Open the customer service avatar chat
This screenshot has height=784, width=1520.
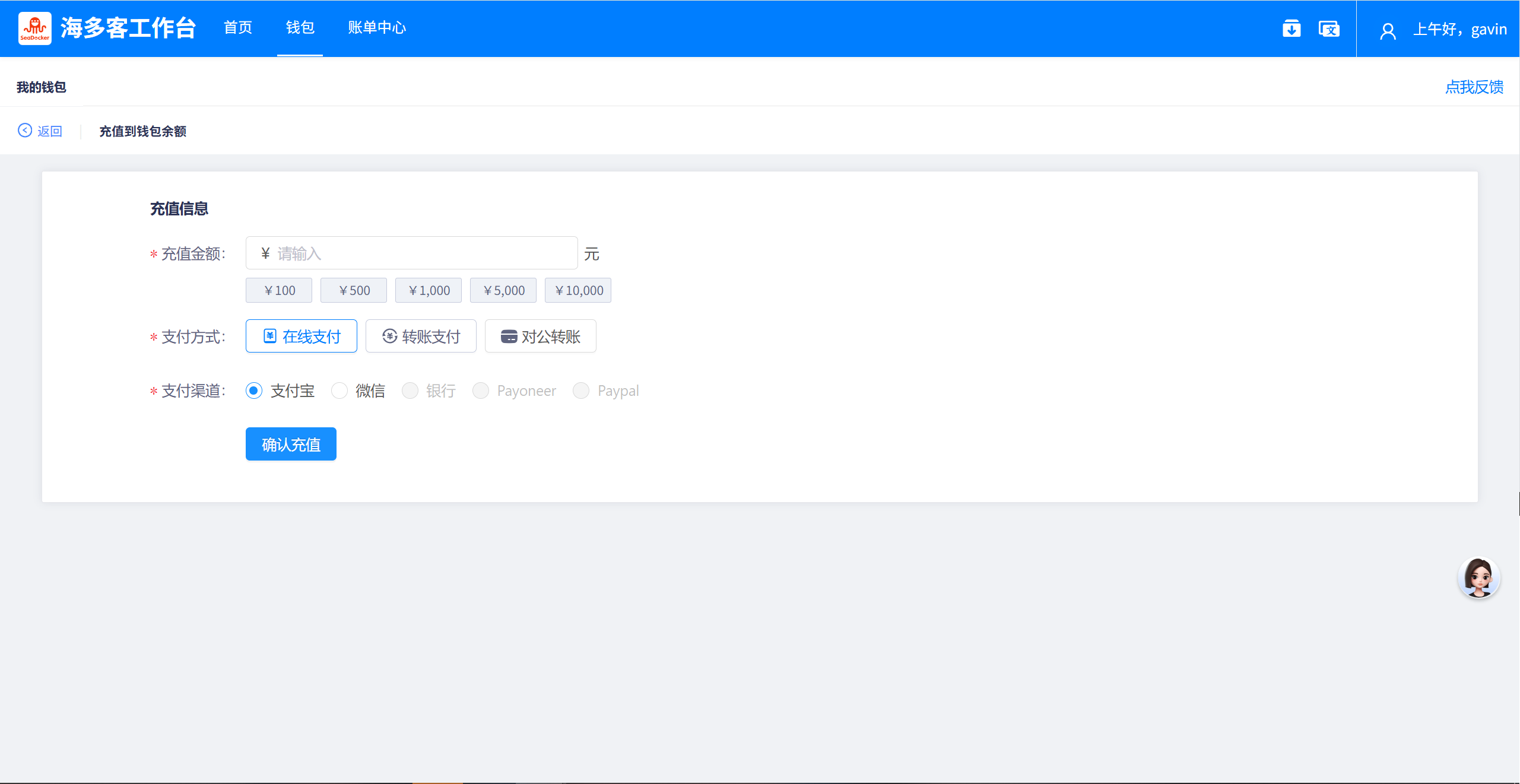coord(1478,577)
